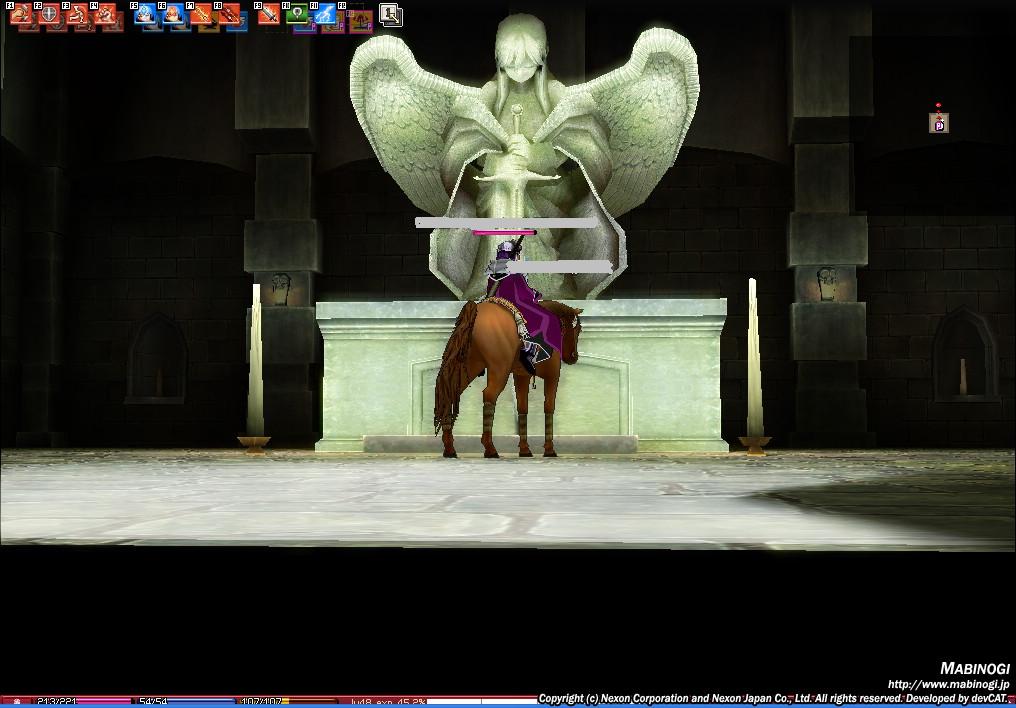The image size is (1016, 708).
Task: Click the blue MP bar showing 54/54
Action: pos(186,702)
